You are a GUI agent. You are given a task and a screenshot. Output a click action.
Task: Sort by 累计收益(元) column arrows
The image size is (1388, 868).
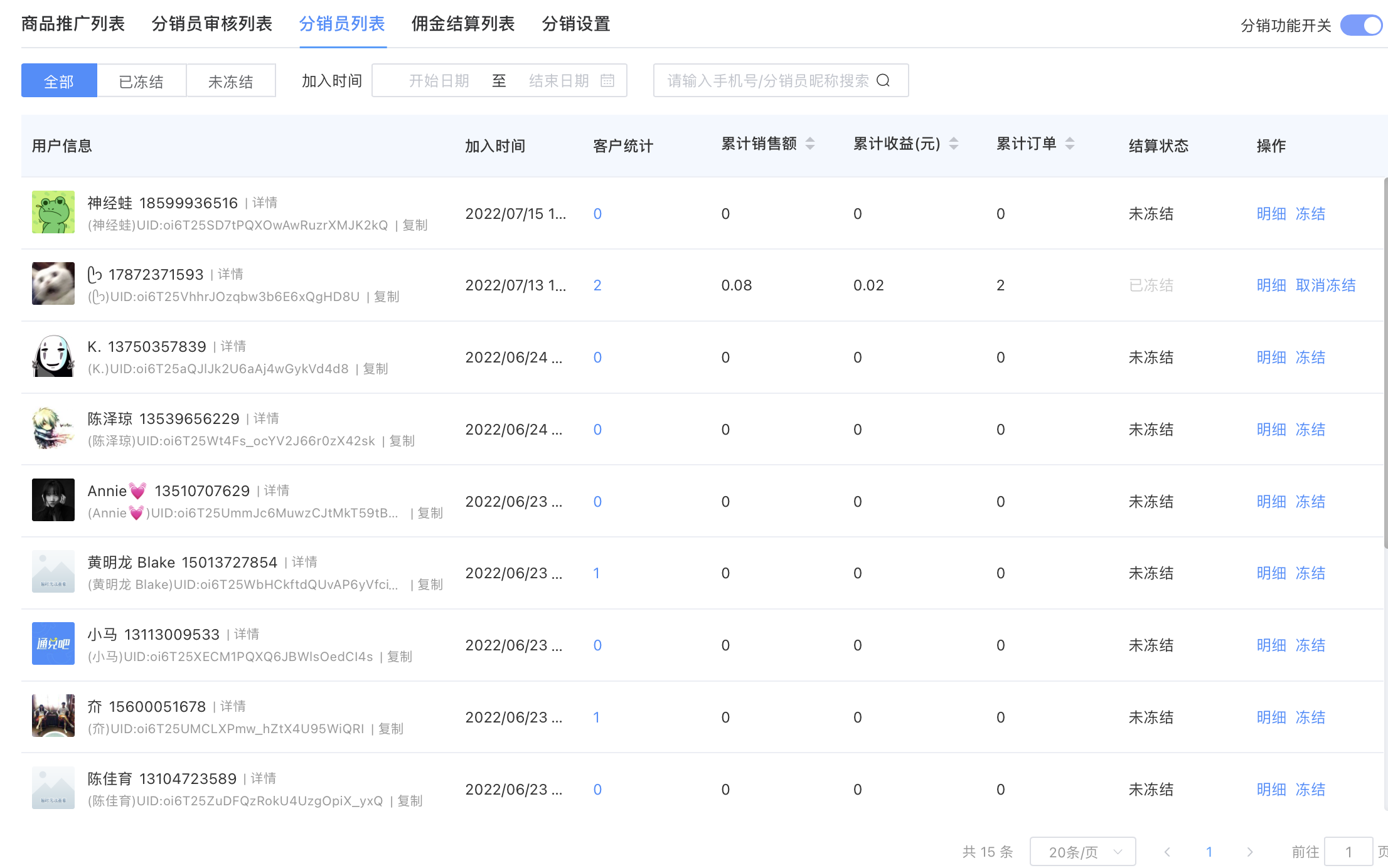click(x=953, y=144)
